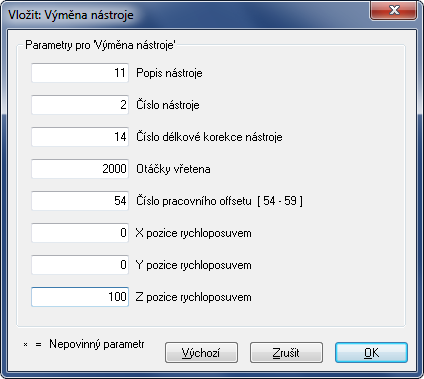Close the Vložit: Výměna nástroje dialog
The image size is (424, 379).
point(394,10)
